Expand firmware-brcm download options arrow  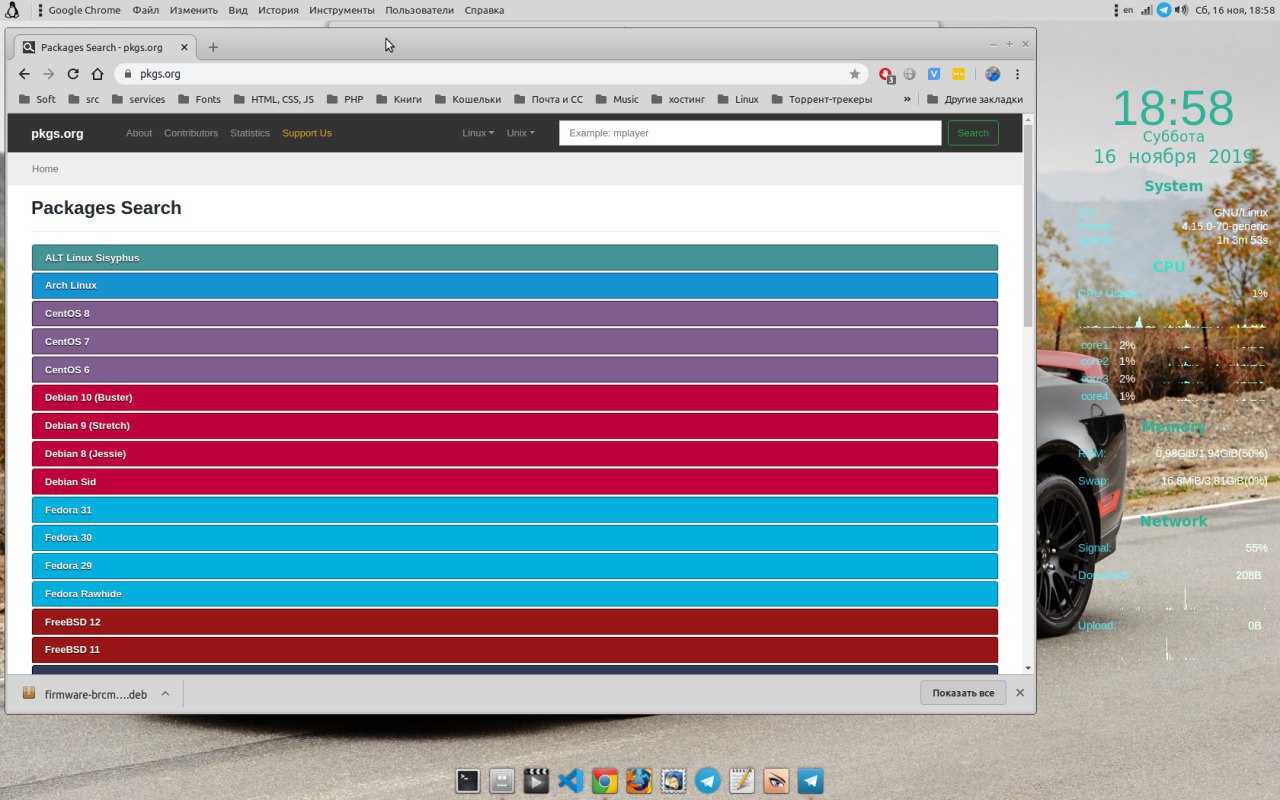[165, 694]
